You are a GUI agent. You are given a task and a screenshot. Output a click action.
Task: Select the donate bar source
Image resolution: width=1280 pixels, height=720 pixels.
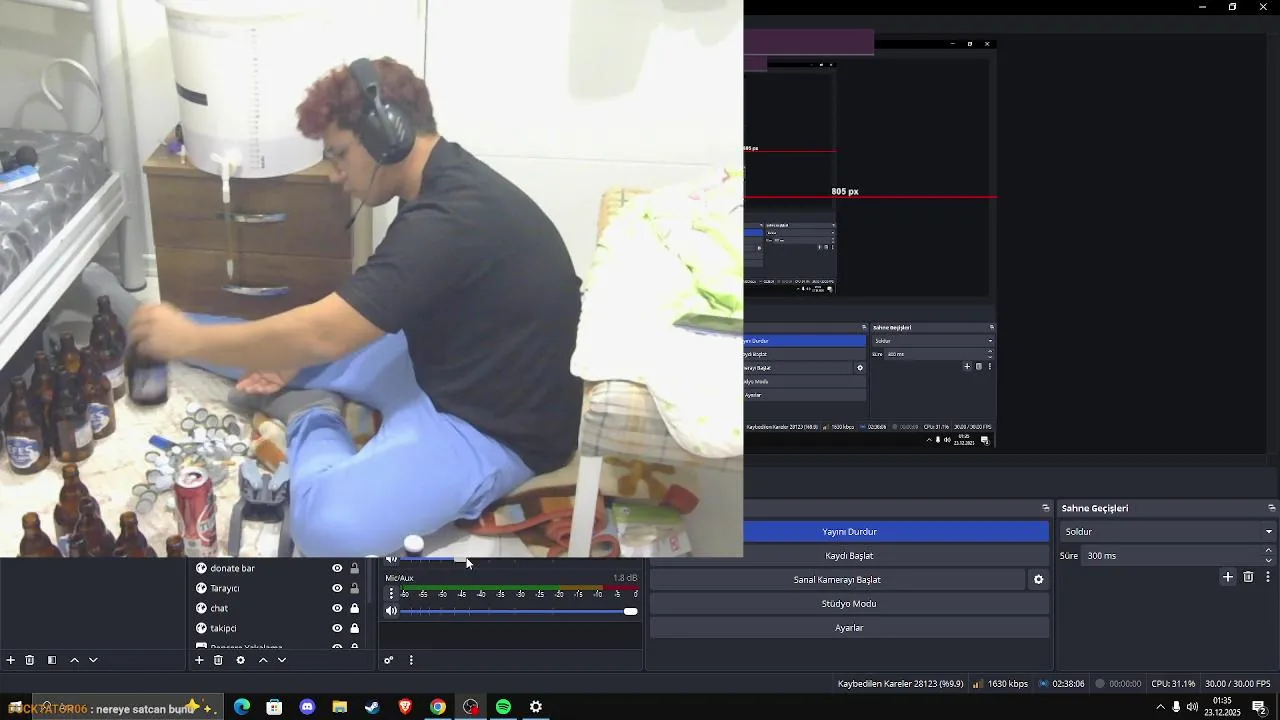click(x=232, y=568)
